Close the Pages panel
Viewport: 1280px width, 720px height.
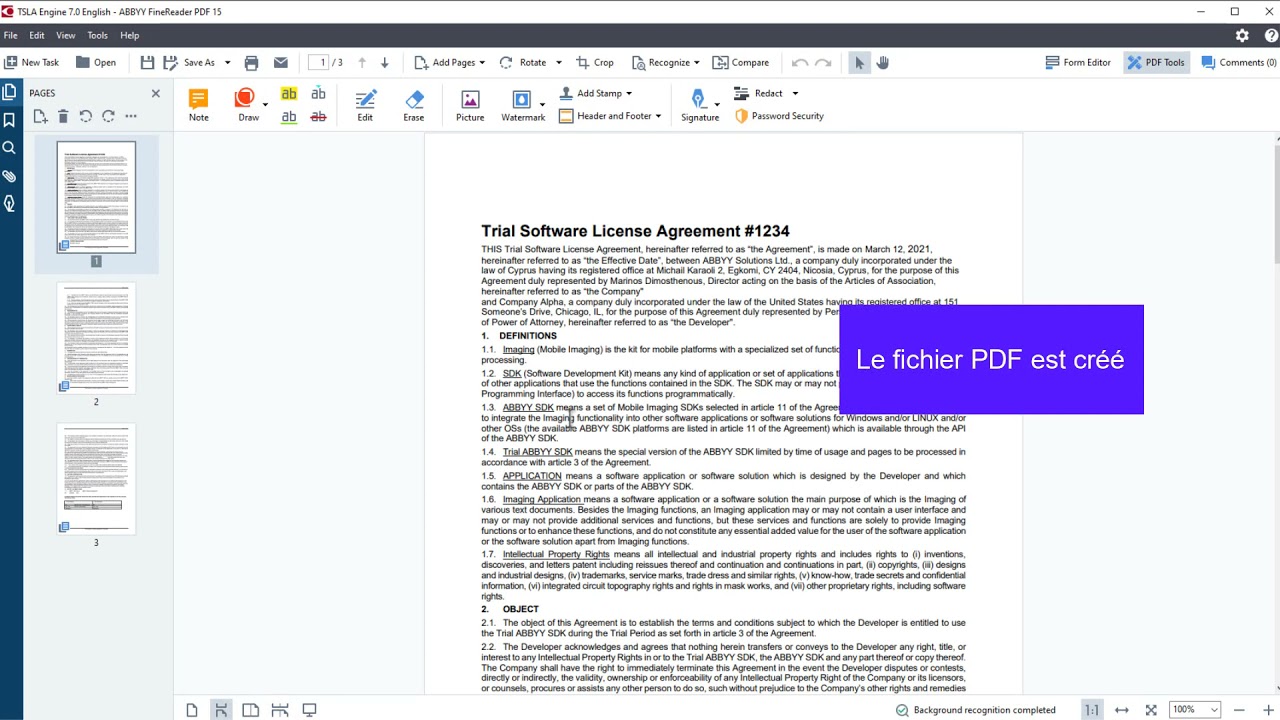[x=155, y=93]
